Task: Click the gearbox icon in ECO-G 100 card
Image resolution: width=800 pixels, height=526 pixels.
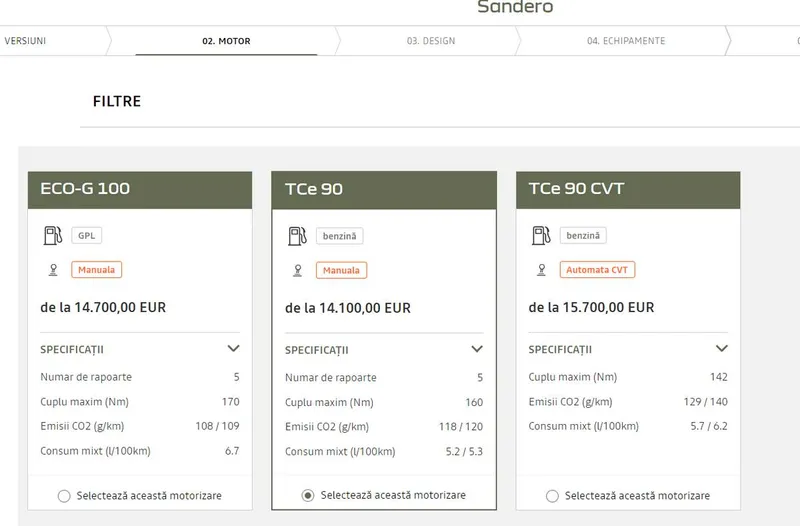Action: [52, 270]
